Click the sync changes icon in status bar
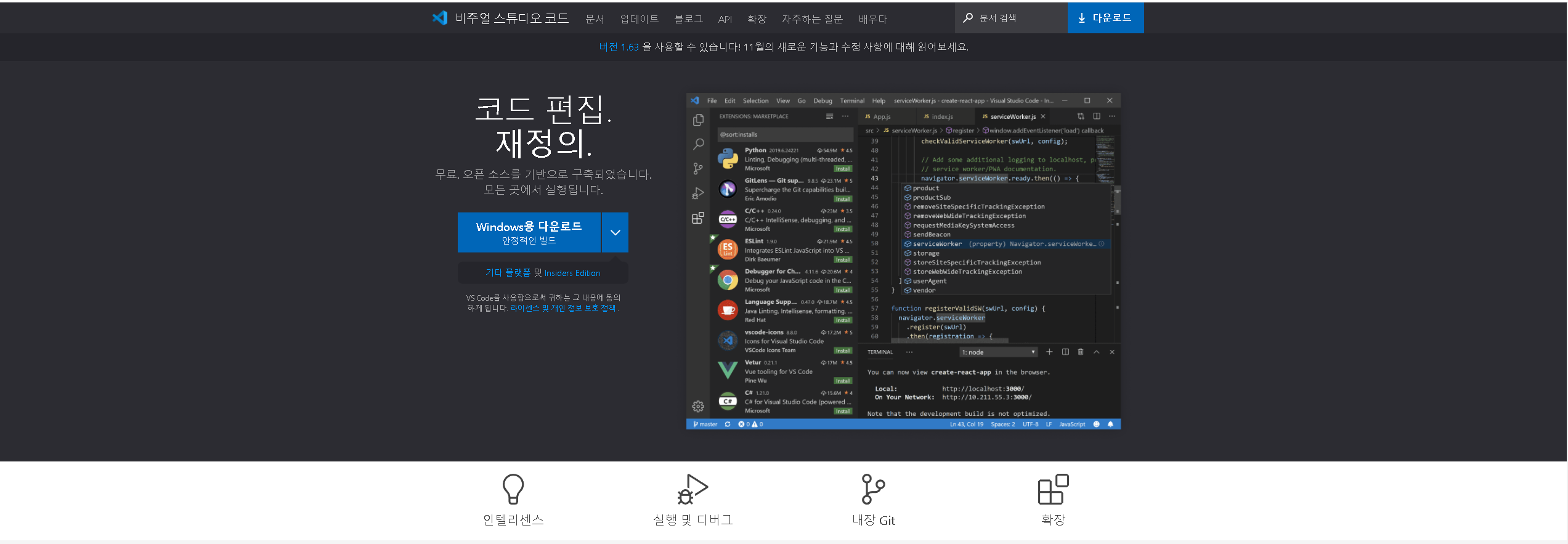The height and width of the screenshot is (544, 1568). 728,424
